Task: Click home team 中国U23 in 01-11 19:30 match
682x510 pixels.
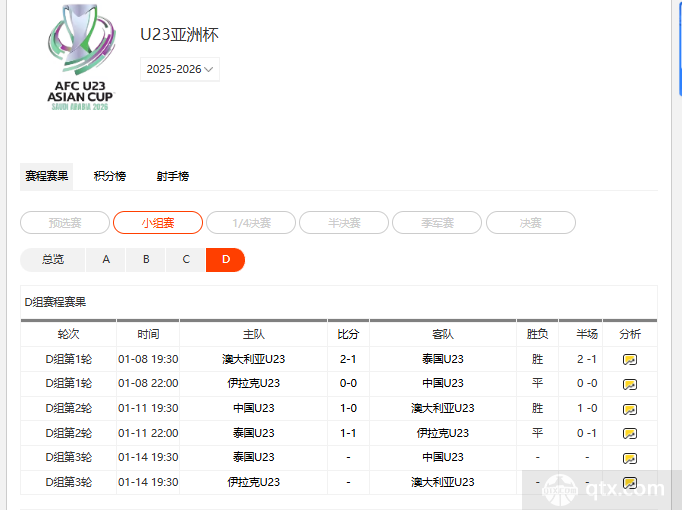Action: tap(254, 408)
